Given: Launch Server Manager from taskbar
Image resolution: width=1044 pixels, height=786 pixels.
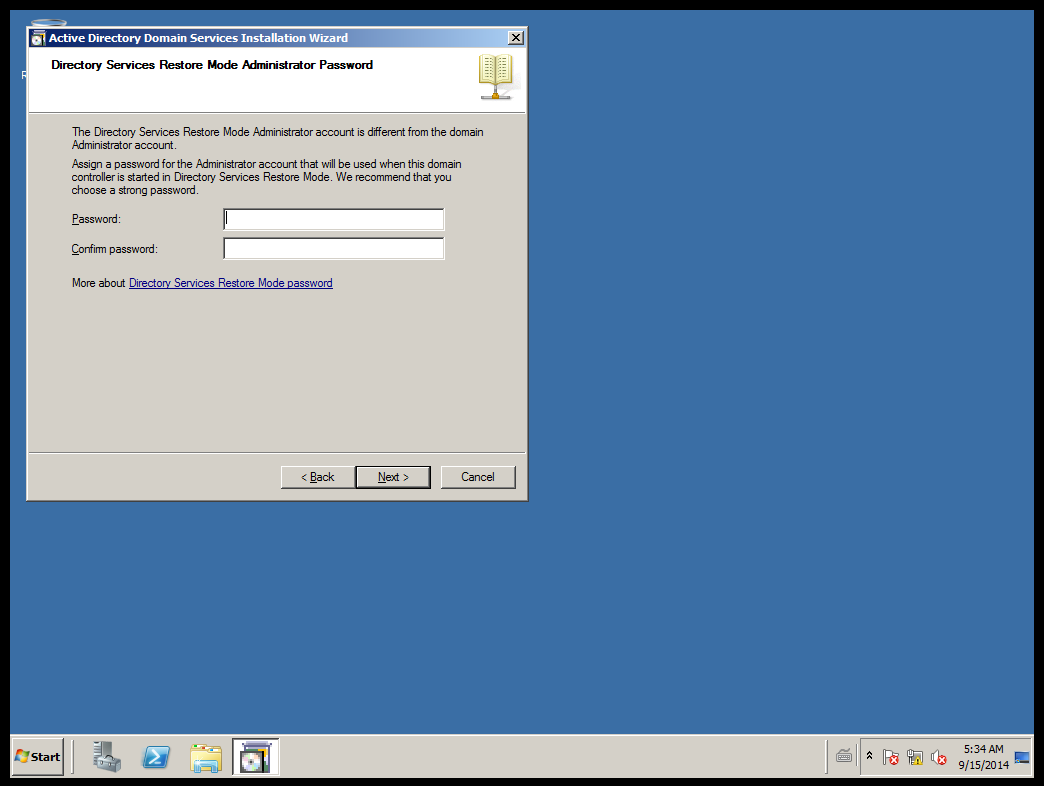Looking at the screenshot, I should (107, 757).
